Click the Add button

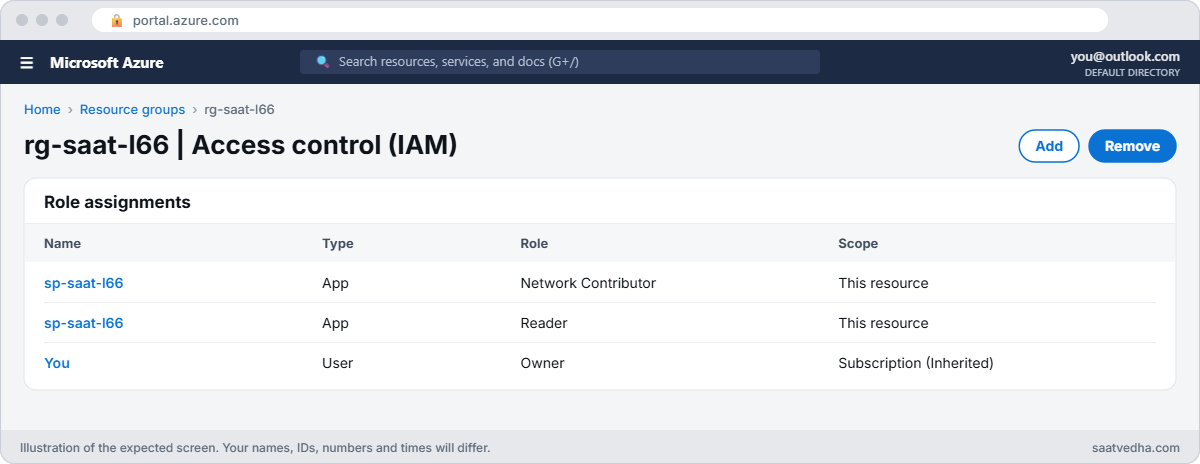pos(1049,146)
